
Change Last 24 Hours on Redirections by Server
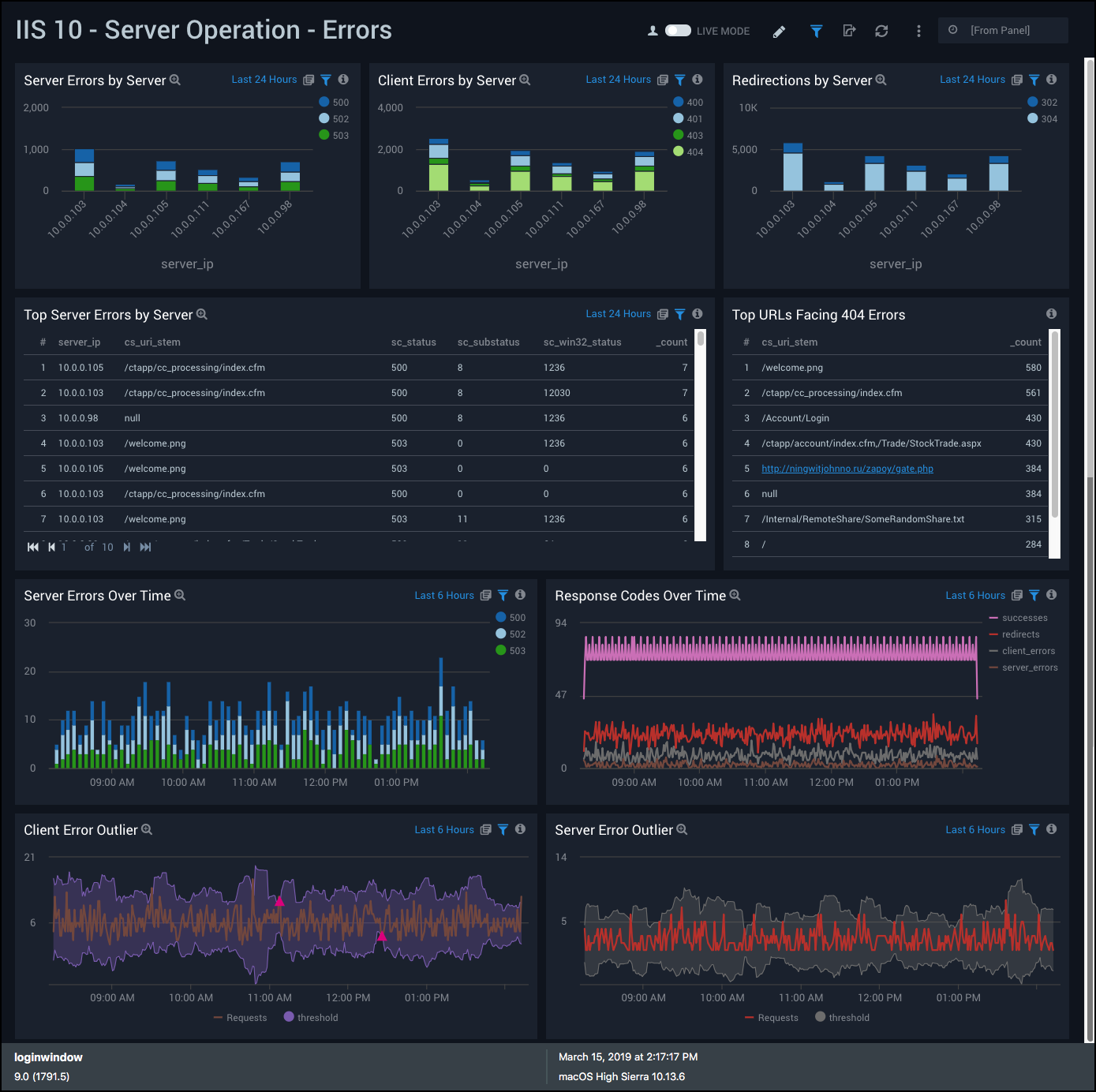[972, 80]
